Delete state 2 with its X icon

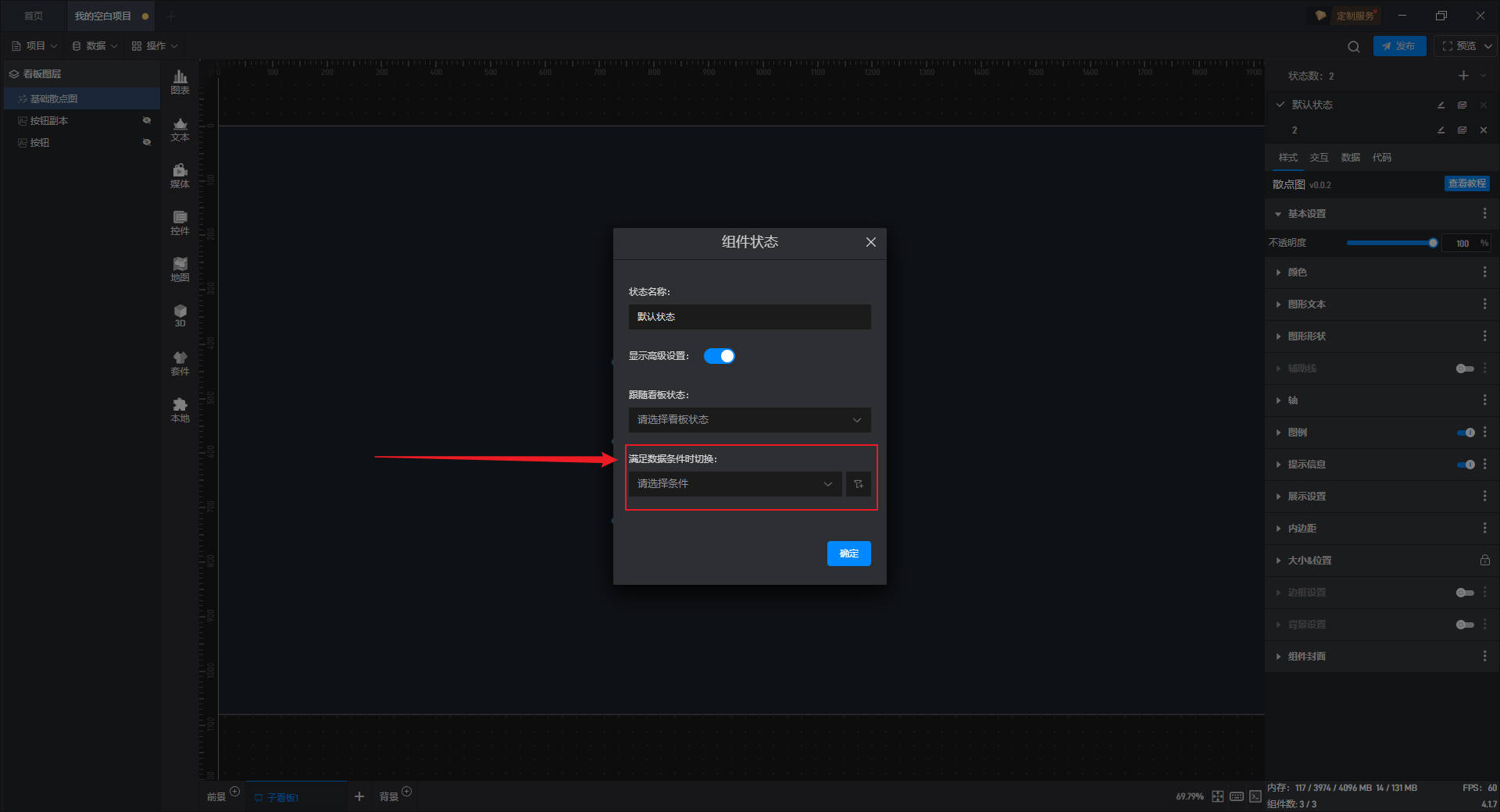point(1483,130)
